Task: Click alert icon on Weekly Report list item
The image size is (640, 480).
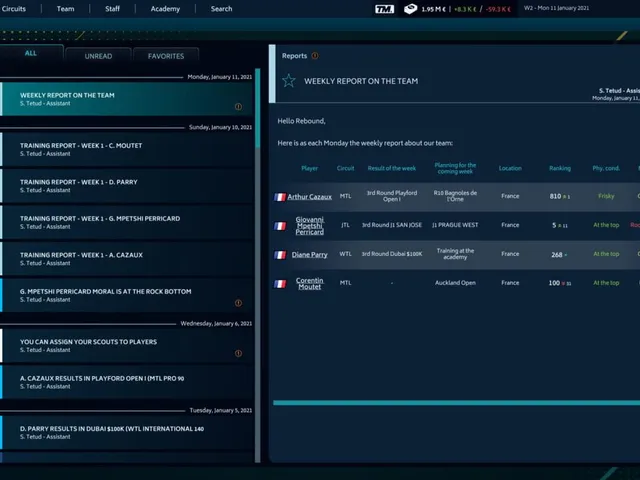Action: pos(238,107)
